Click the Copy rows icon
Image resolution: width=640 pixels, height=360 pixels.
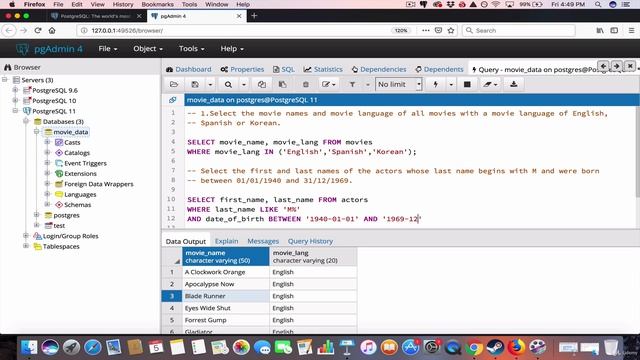262,84
